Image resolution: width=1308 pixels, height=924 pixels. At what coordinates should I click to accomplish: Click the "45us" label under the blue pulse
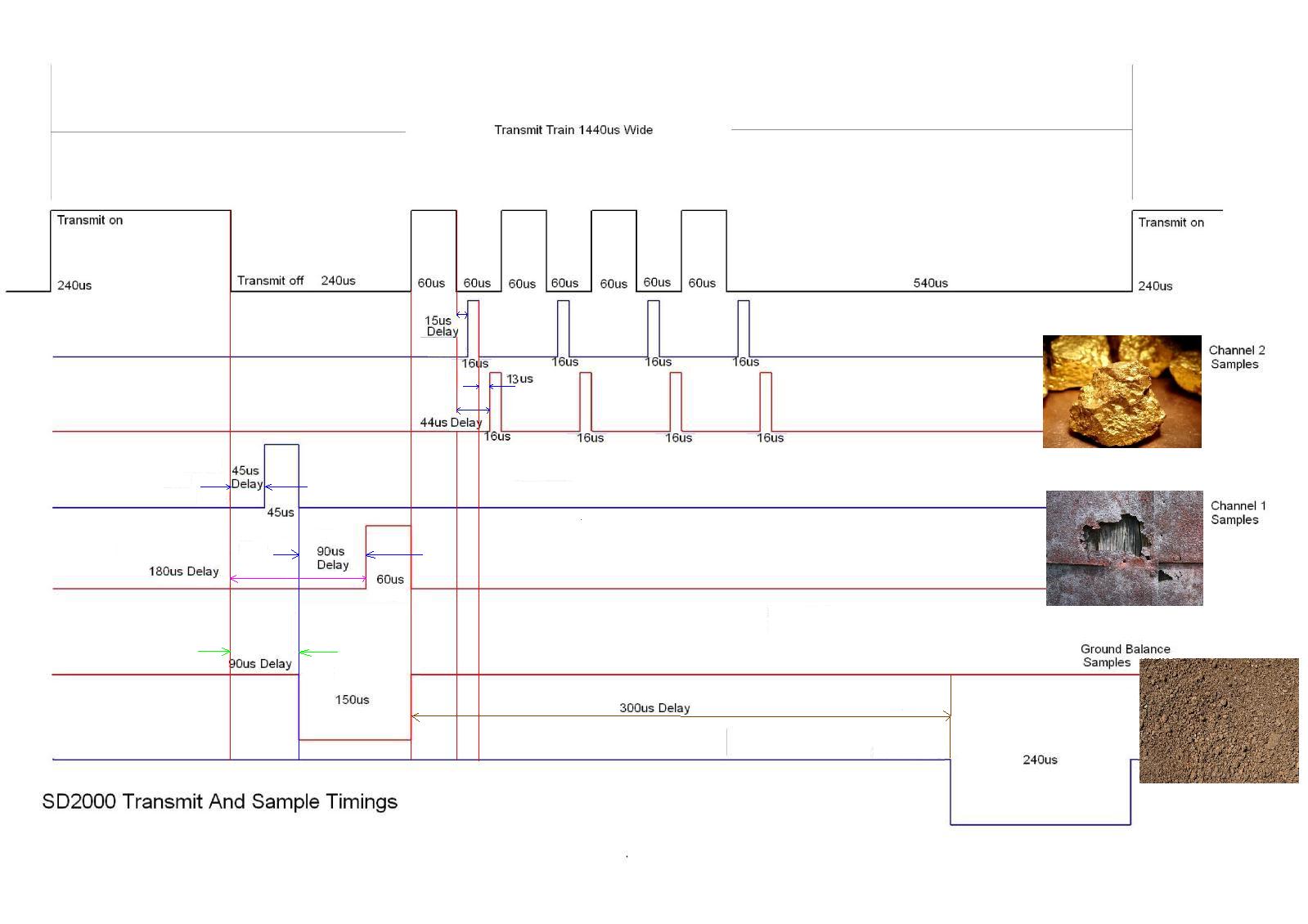[280, 513]
